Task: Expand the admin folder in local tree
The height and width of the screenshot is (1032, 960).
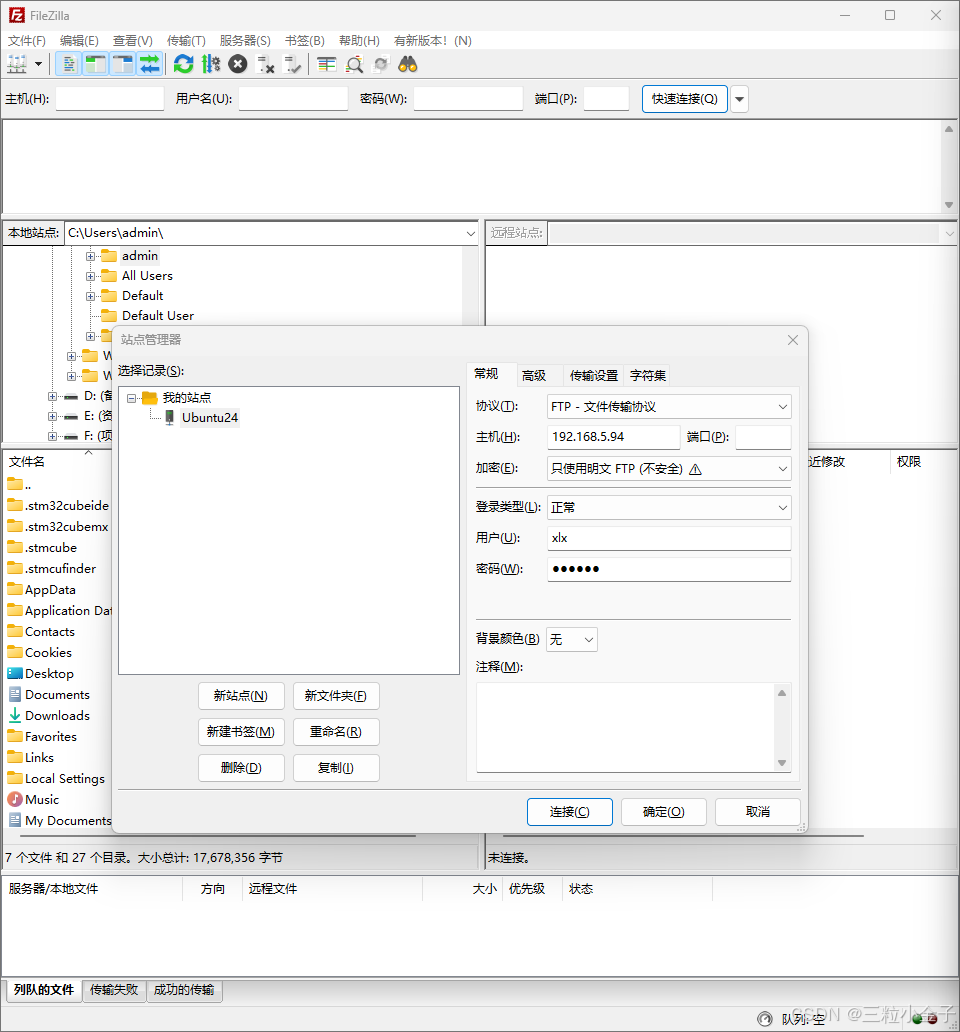Action: 90,256
